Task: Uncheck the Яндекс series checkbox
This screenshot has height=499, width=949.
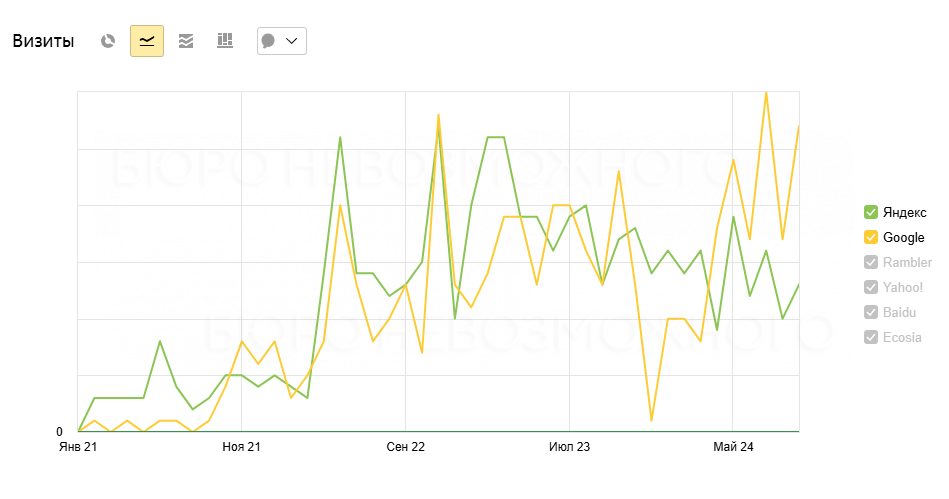Action: click(870, 212)
